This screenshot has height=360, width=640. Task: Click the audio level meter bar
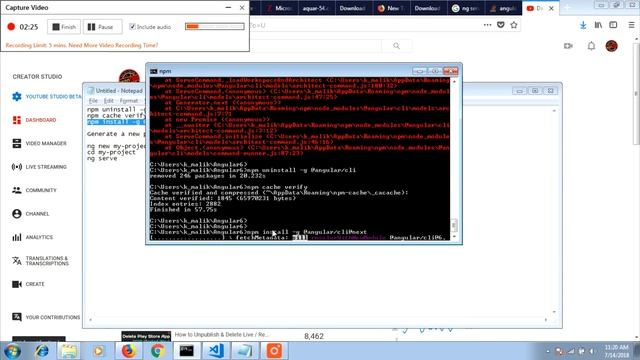point(215,27)
